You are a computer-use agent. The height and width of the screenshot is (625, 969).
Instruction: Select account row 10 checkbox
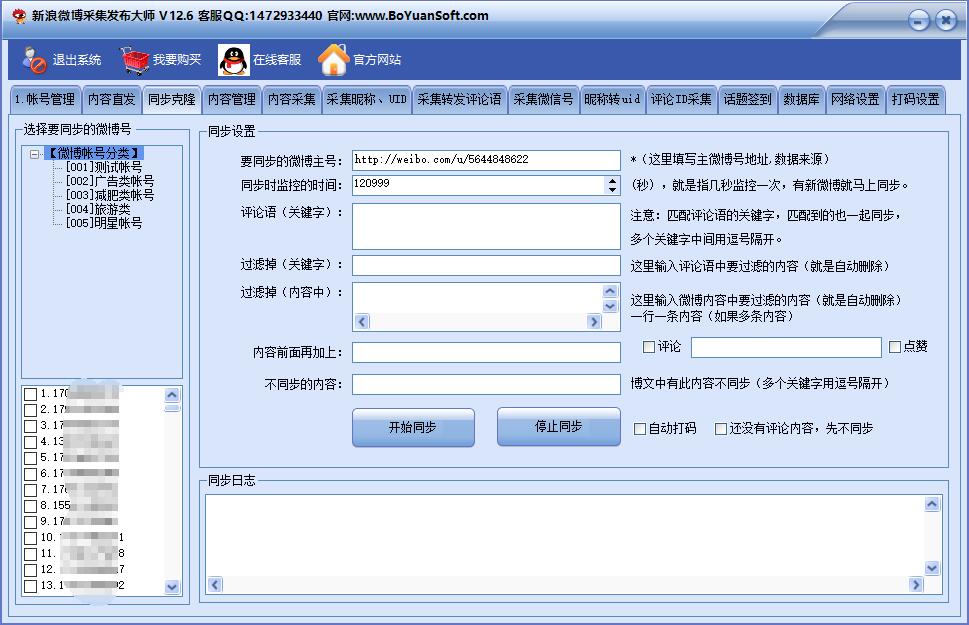[x=30, y=538]
